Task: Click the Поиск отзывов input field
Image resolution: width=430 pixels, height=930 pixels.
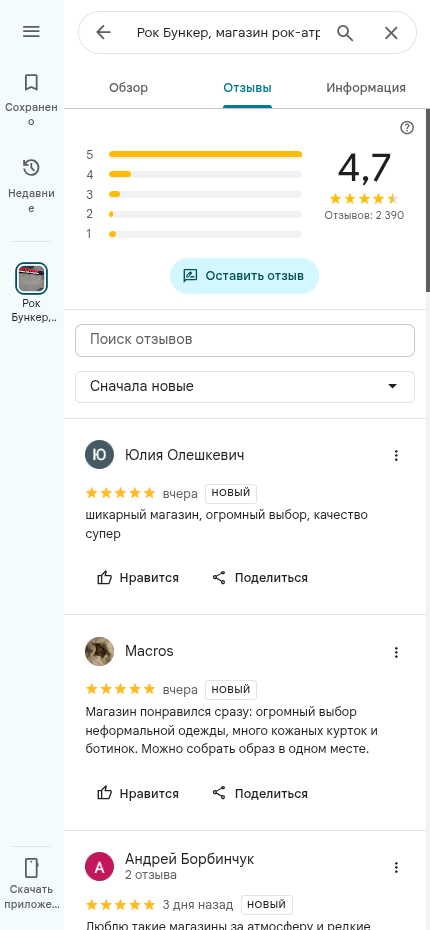Action: pyautogui.click(x=245, y=340)
